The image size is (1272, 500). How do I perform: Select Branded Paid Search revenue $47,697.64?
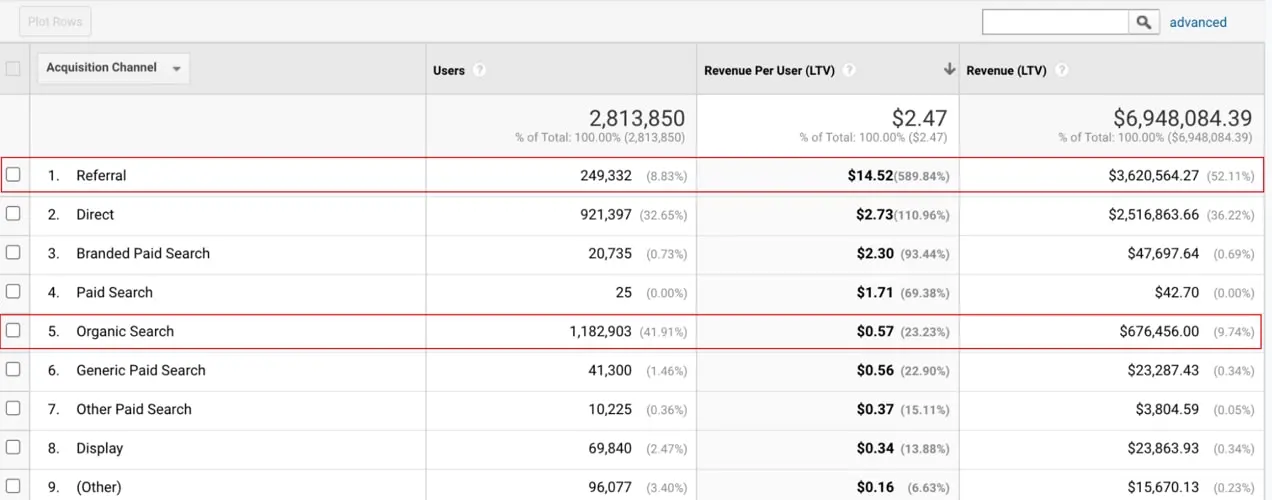pyautogui.click(x=1163, y=253)
